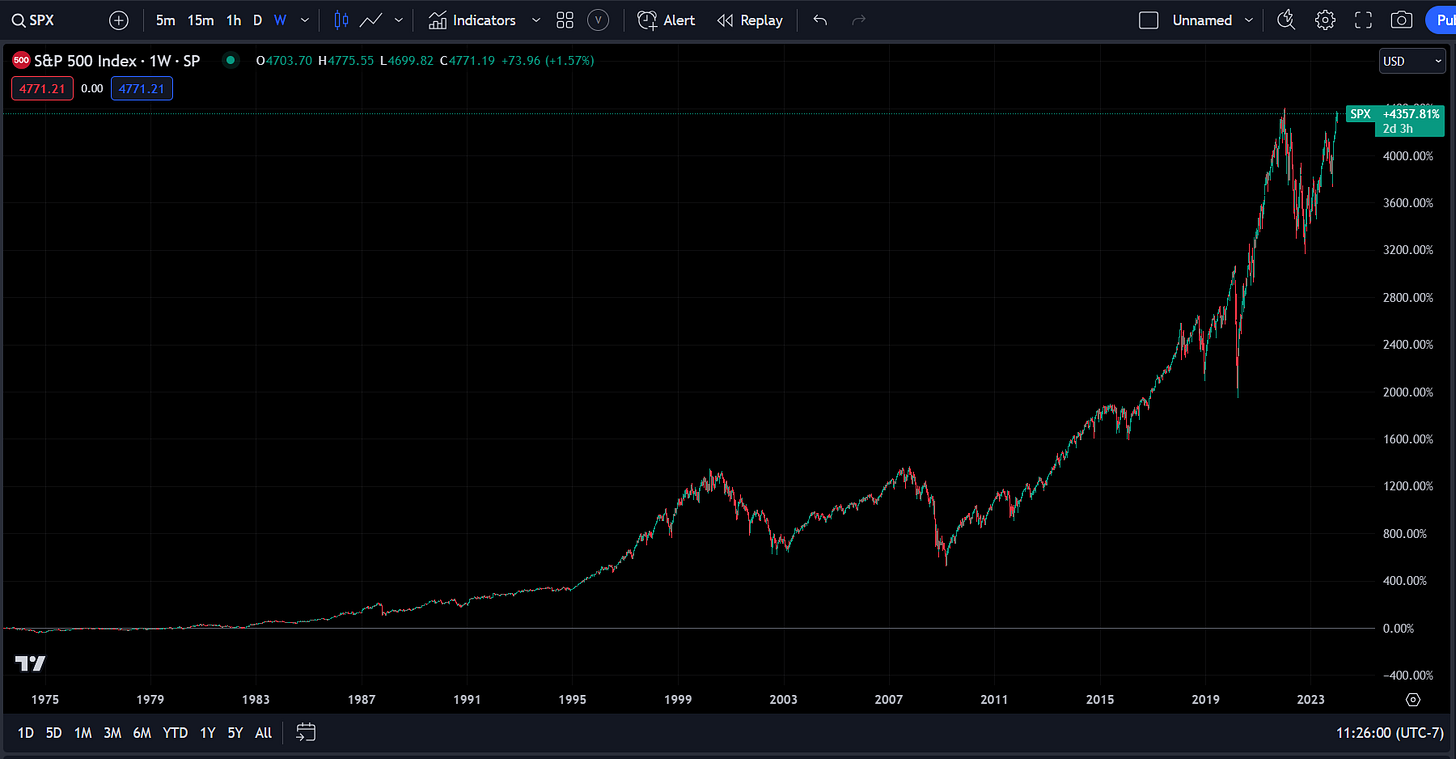The width and height of the screenshot is (1456, 759).
Task: Open the layout setup square icon
Action: (1149, 20)
